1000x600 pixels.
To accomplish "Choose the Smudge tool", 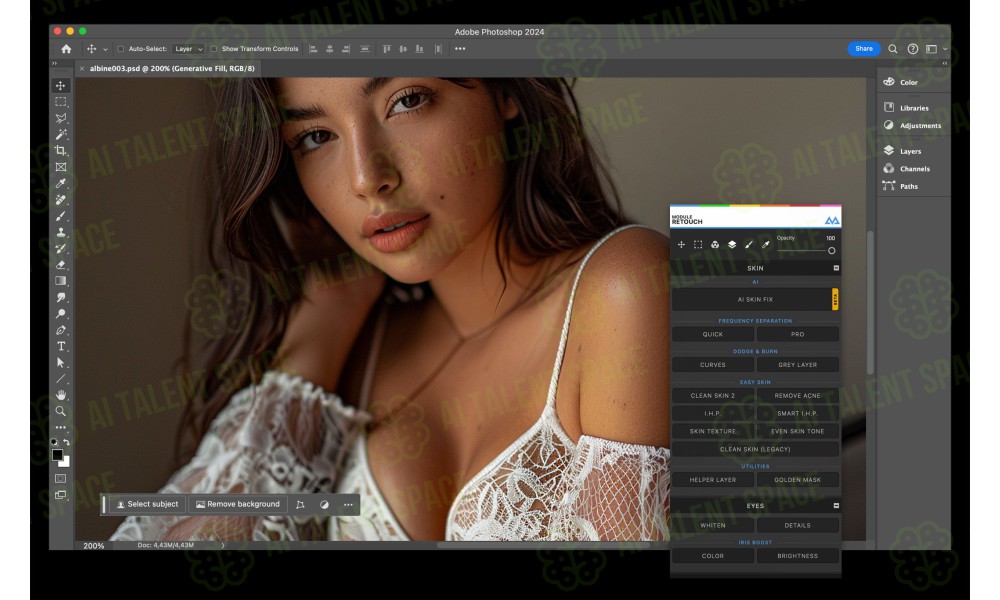I will tap(61, 298).
